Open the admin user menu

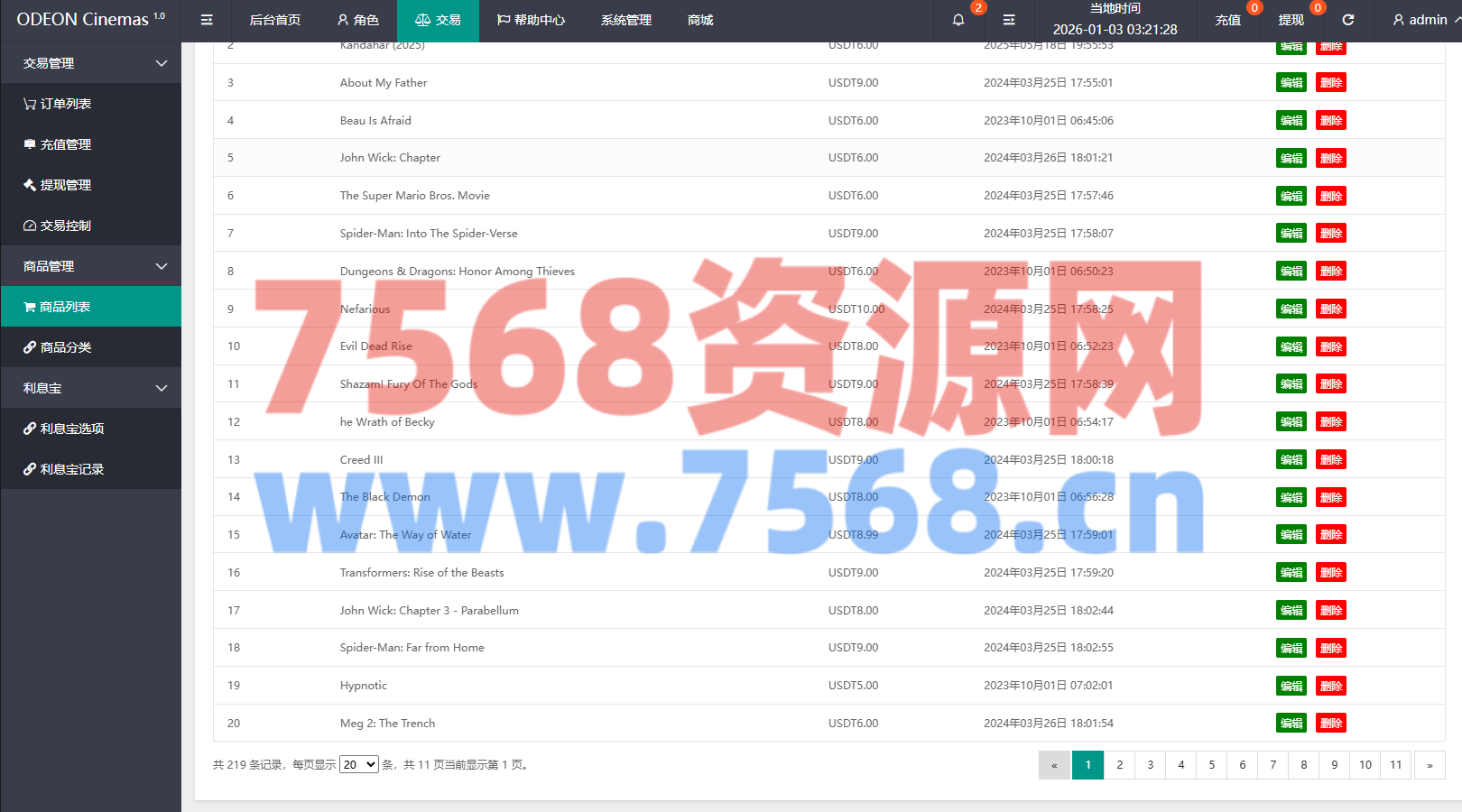[x=1420, y=20]
